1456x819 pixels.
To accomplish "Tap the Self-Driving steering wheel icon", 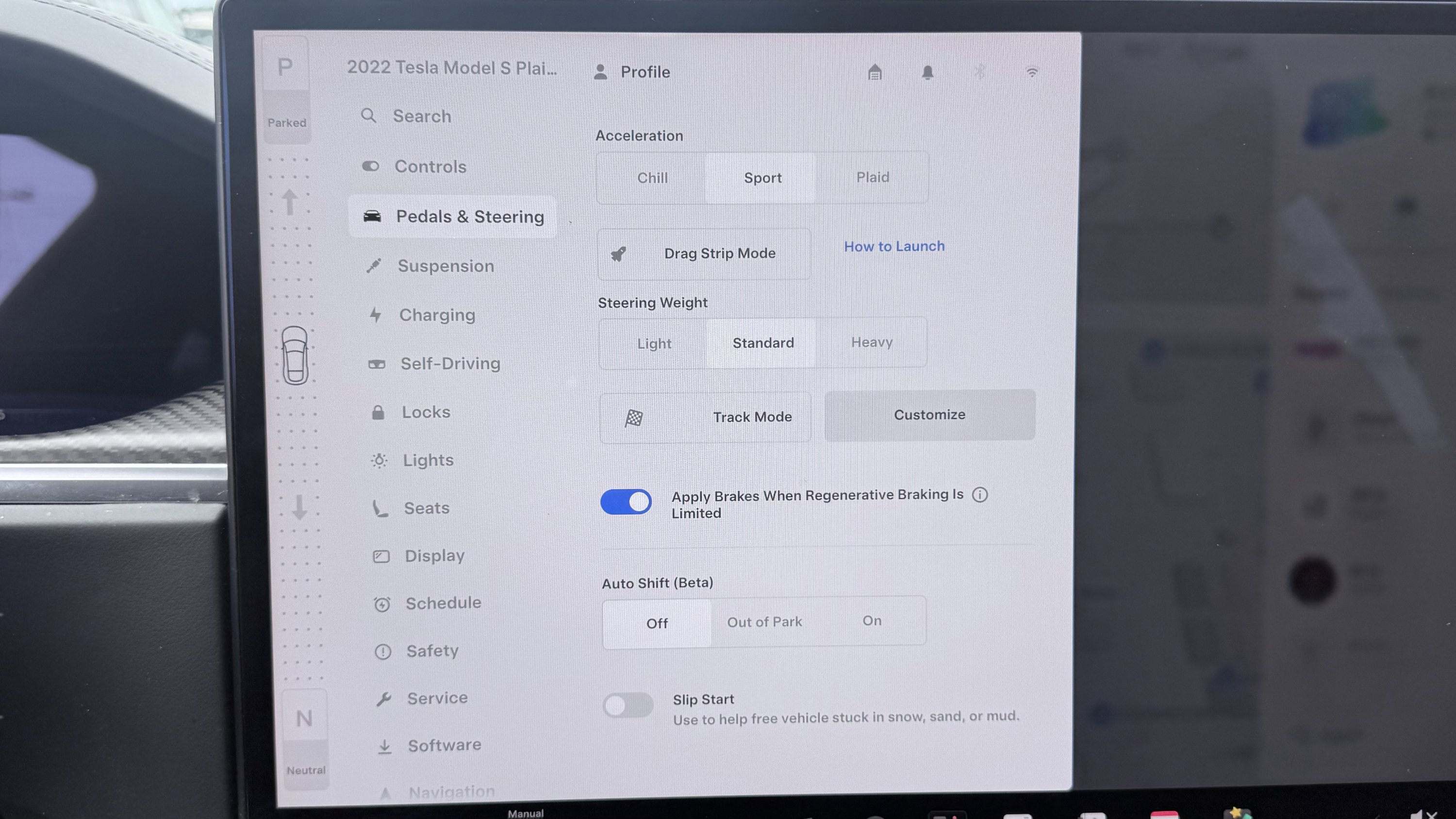I will 377,364.
